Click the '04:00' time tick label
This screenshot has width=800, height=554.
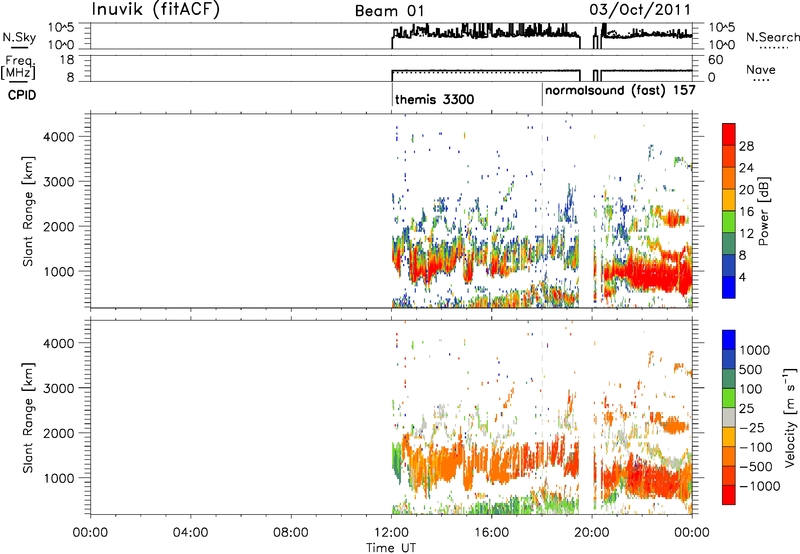[190, 533]
